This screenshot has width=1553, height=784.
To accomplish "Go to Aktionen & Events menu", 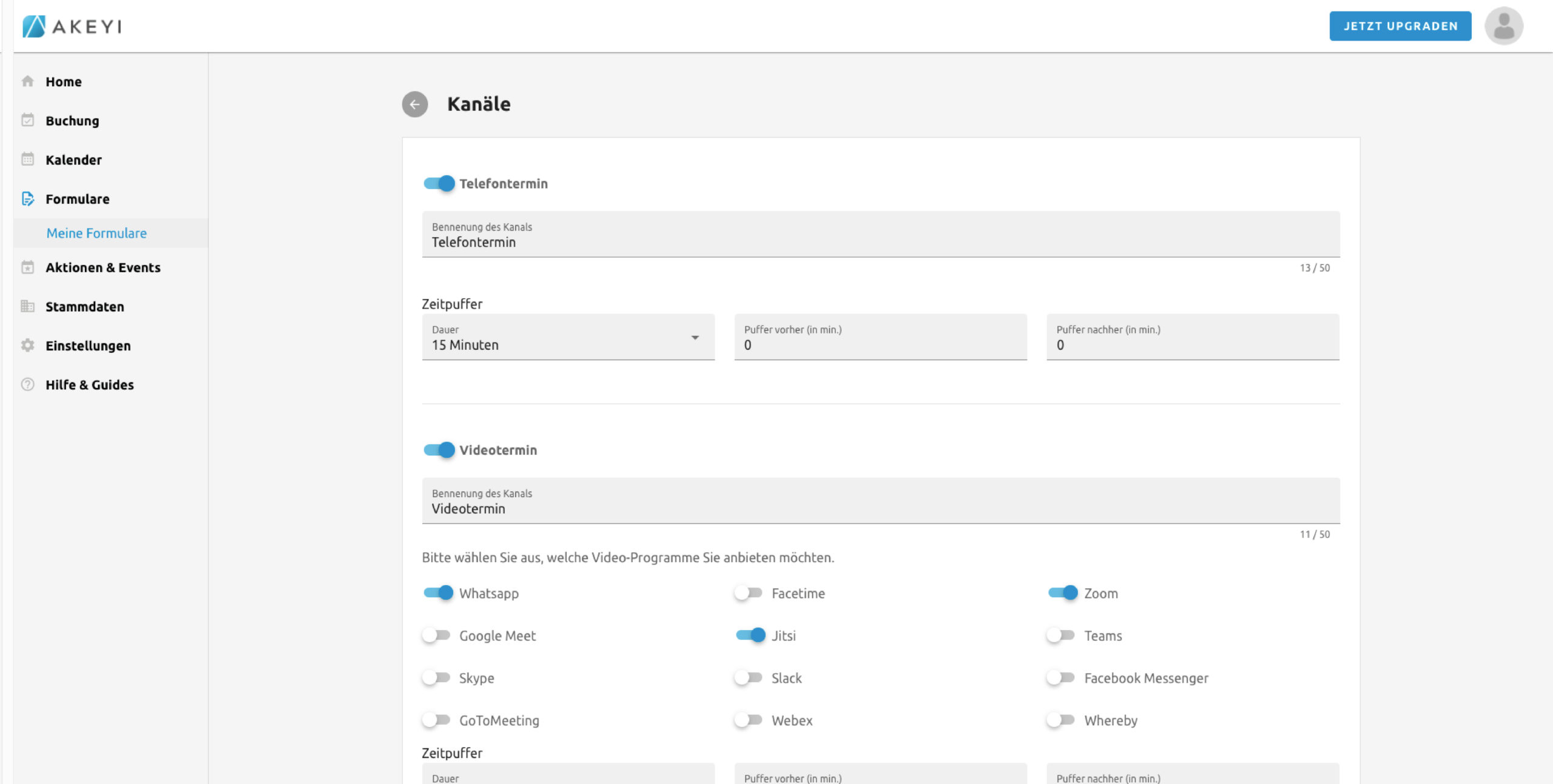I will tap(103, 267).
